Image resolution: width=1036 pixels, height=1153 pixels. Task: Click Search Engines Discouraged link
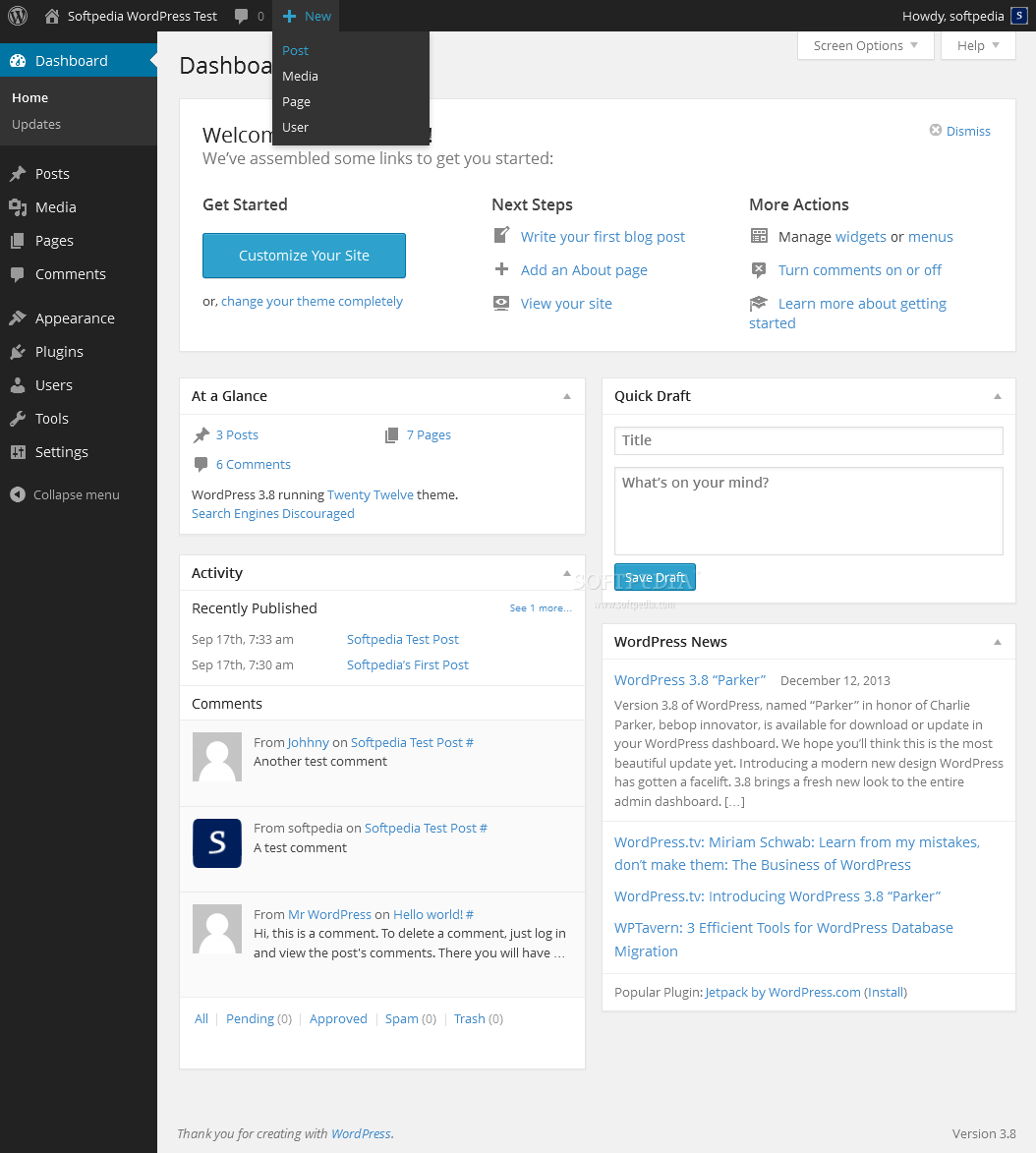(x=273, y=514)
